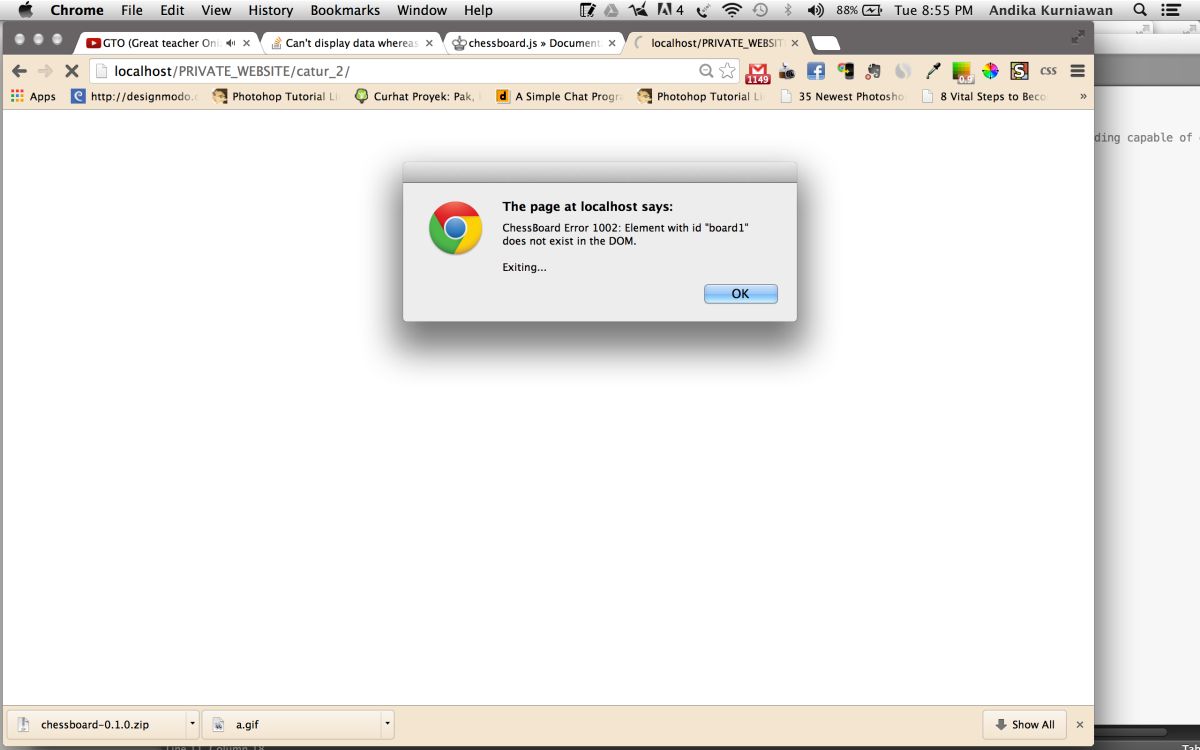Open the chessboard-0.1.0.zip download

(96, 724)
